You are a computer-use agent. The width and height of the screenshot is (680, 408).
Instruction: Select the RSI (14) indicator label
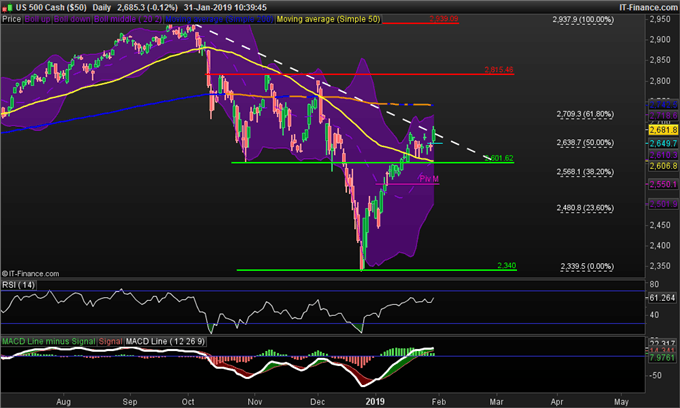click(18, 285)
